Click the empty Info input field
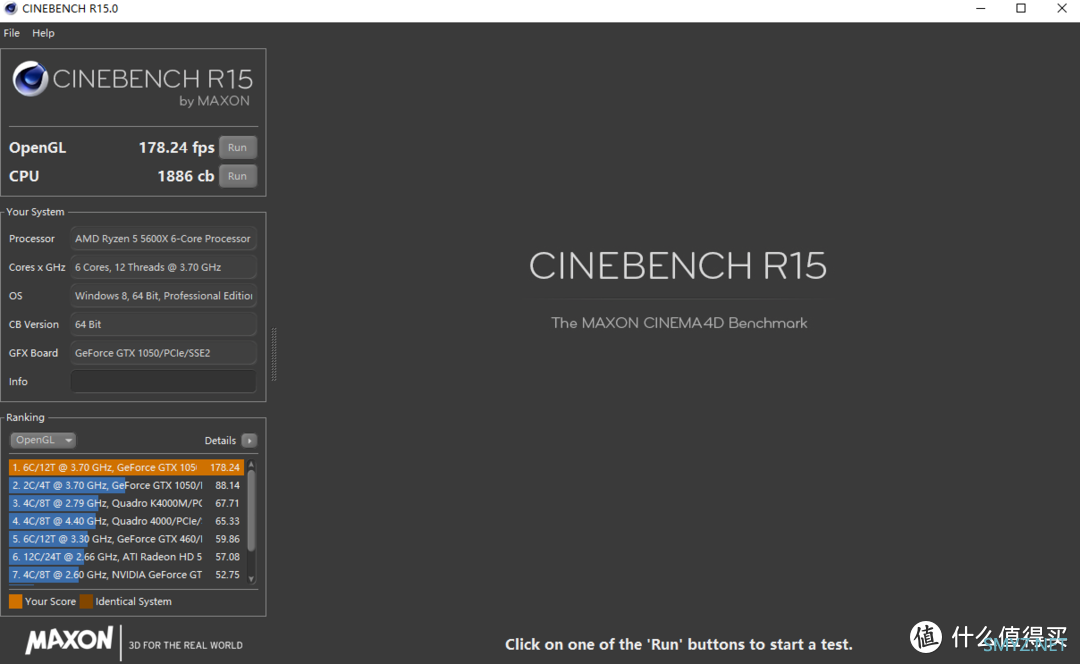Image resolution: width=1080 pixels, height=664 pixels. (163, 382)
